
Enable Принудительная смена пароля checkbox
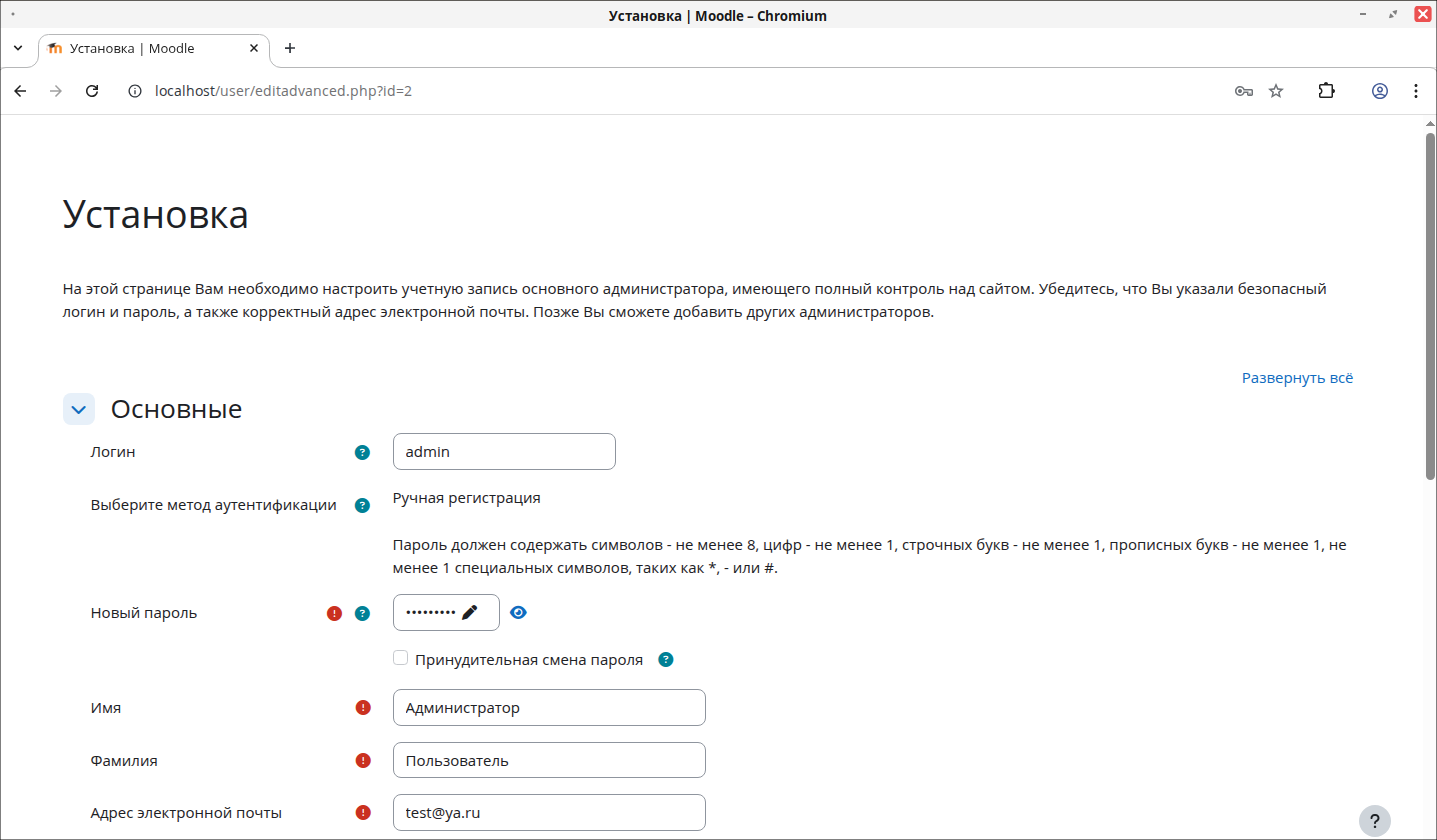pyautogui.click(x=401, y=658)
